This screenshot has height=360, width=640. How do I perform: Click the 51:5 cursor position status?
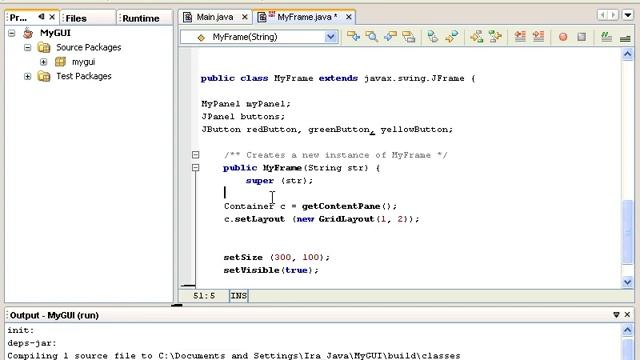coord(204,296)
